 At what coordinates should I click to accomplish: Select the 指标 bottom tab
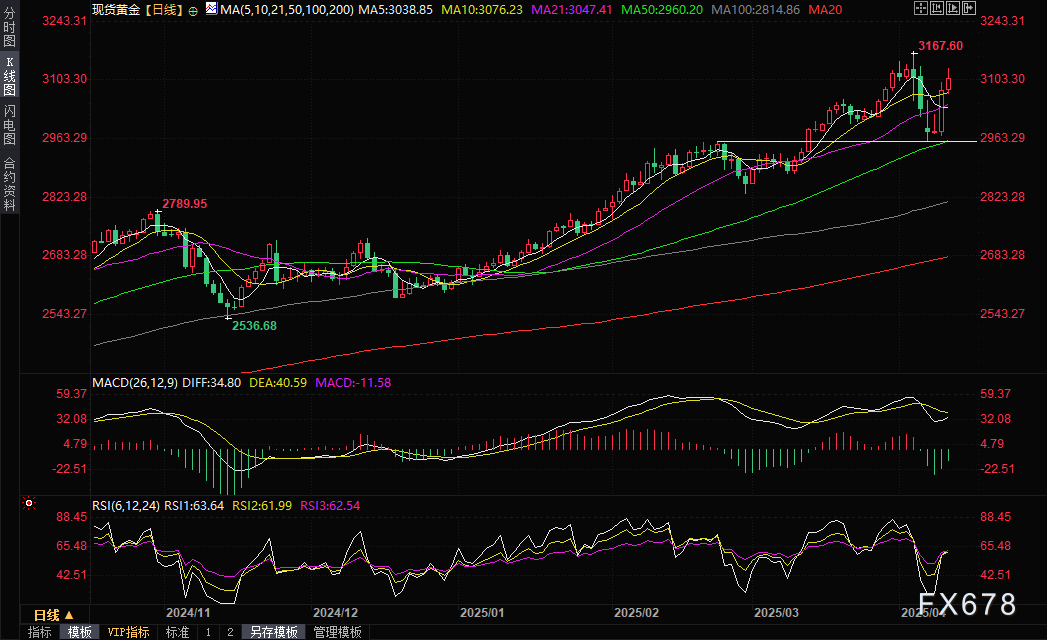pos(40,632)
